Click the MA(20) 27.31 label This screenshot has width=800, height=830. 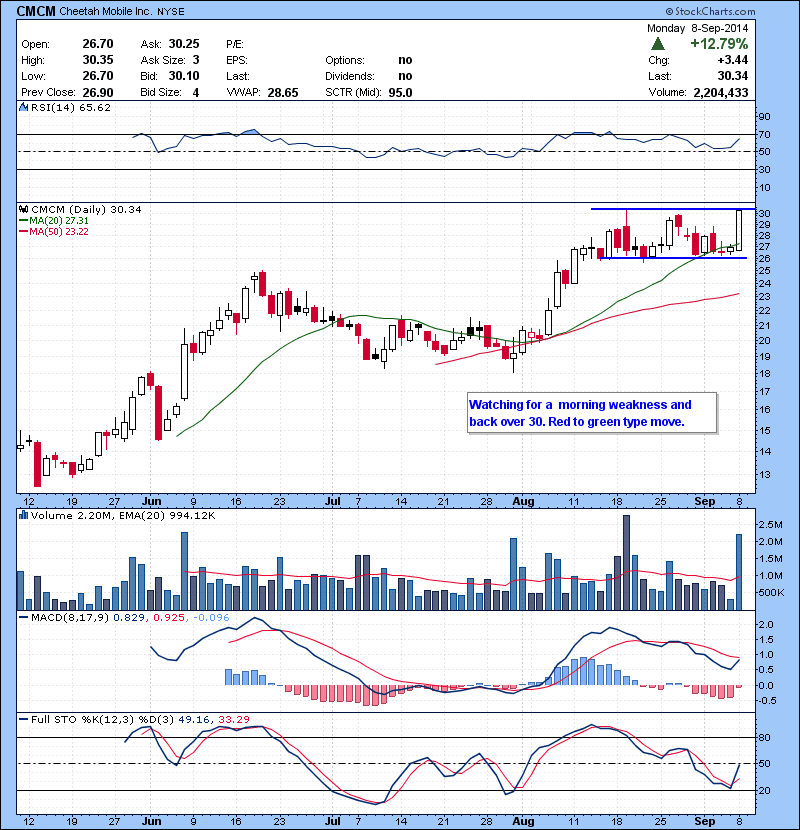click(x=59, y=221)
